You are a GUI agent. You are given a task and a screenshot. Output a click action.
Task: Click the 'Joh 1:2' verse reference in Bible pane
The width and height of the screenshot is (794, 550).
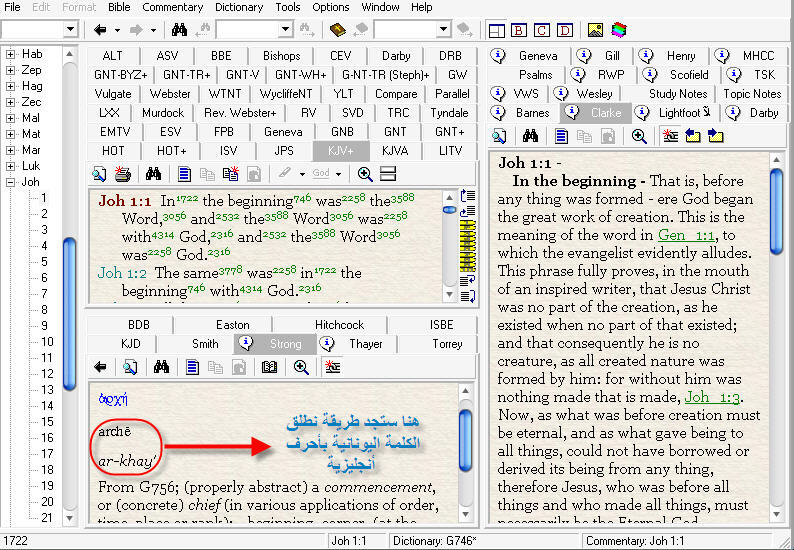(122, 273)
